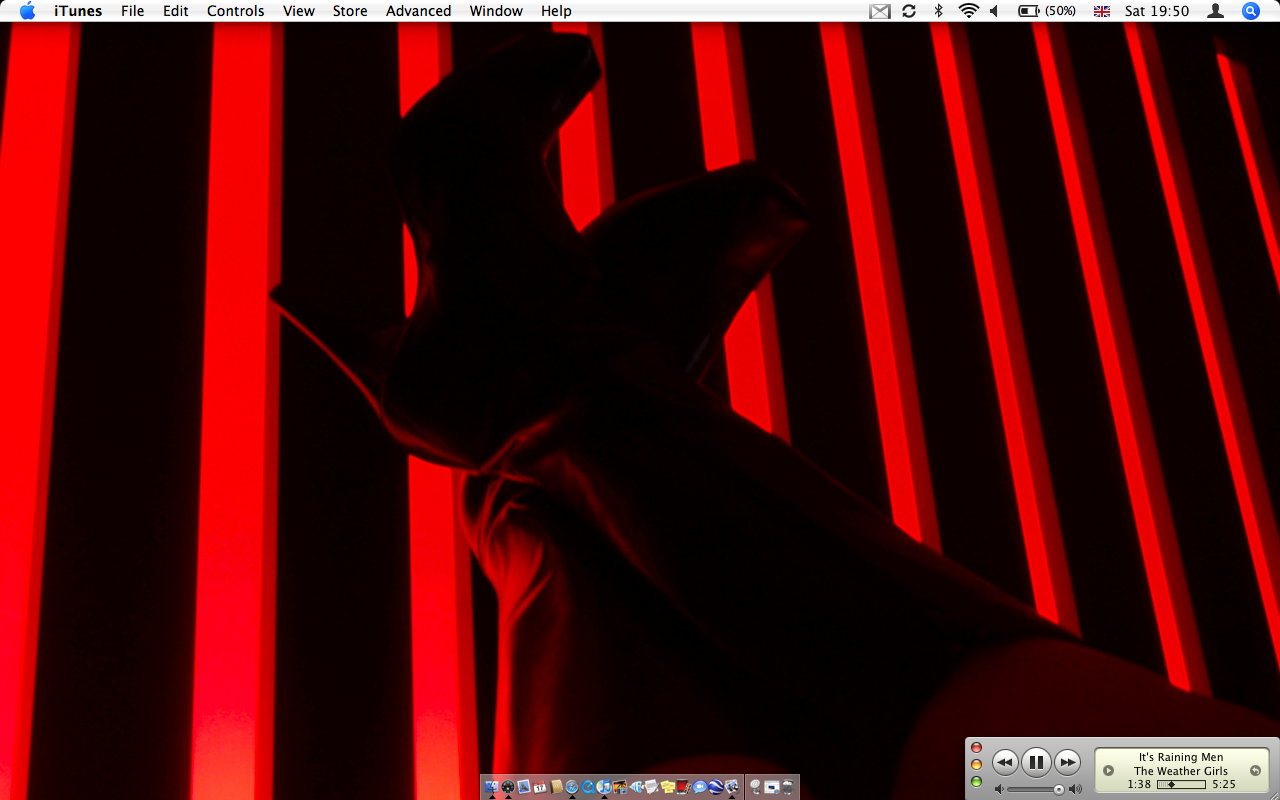Open the Wi-Fi AirPort status menu
The height and width of the screenshot is (800, 1280).
click(968, 11)
